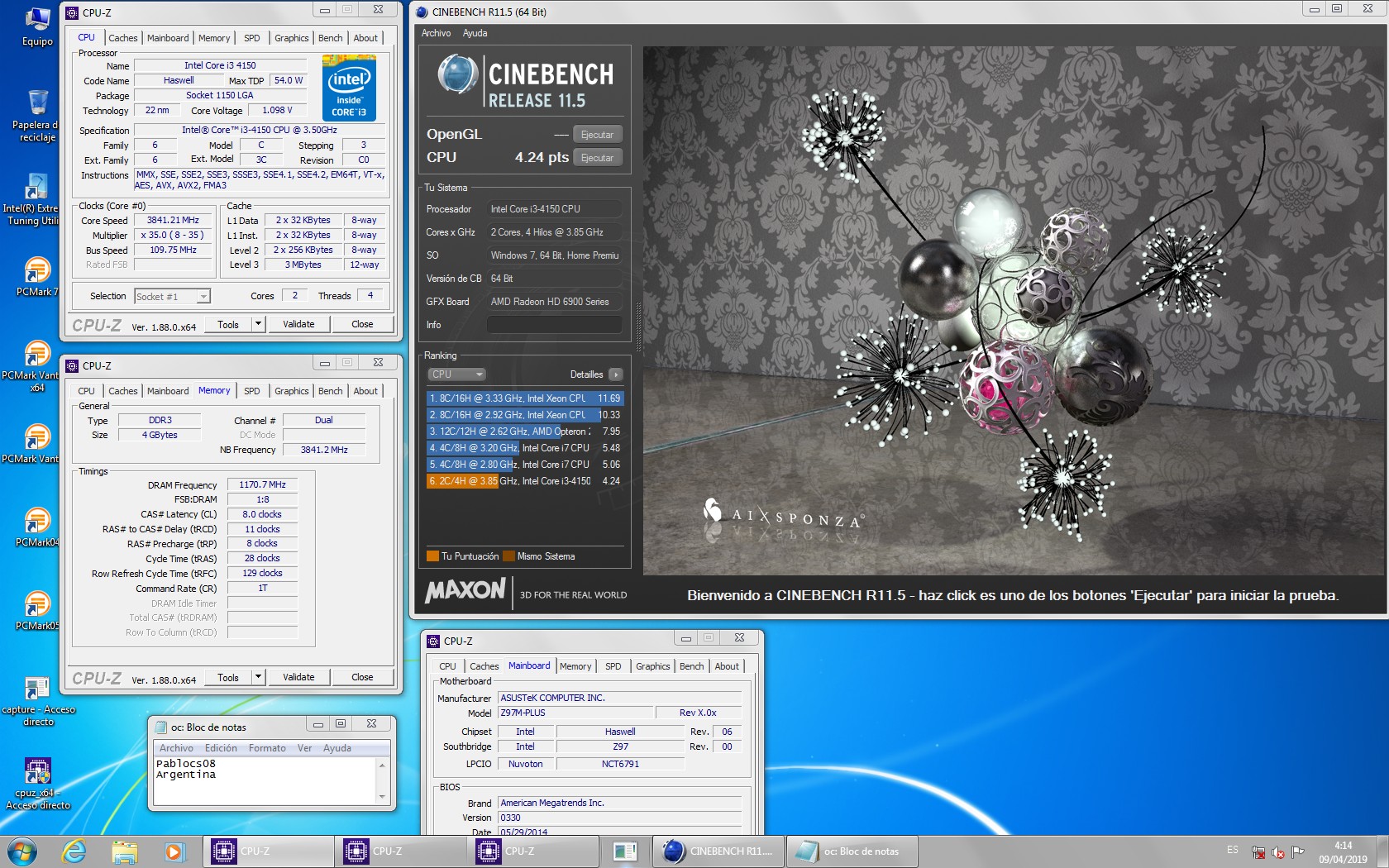Open the Action Center flag in the tray
This screenshot has height=868, width=1389.
pyautogui.click(x=1297, y=851)
